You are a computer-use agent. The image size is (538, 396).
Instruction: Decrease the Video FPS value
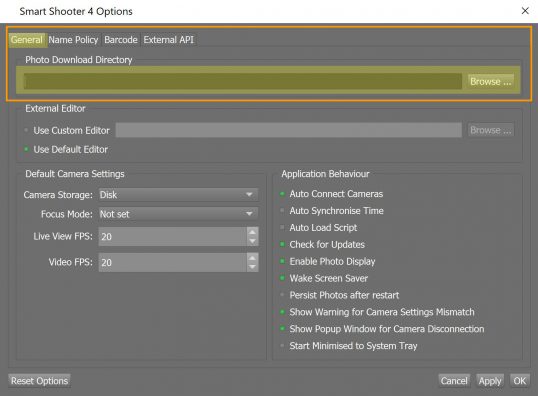tap(253, 267)
